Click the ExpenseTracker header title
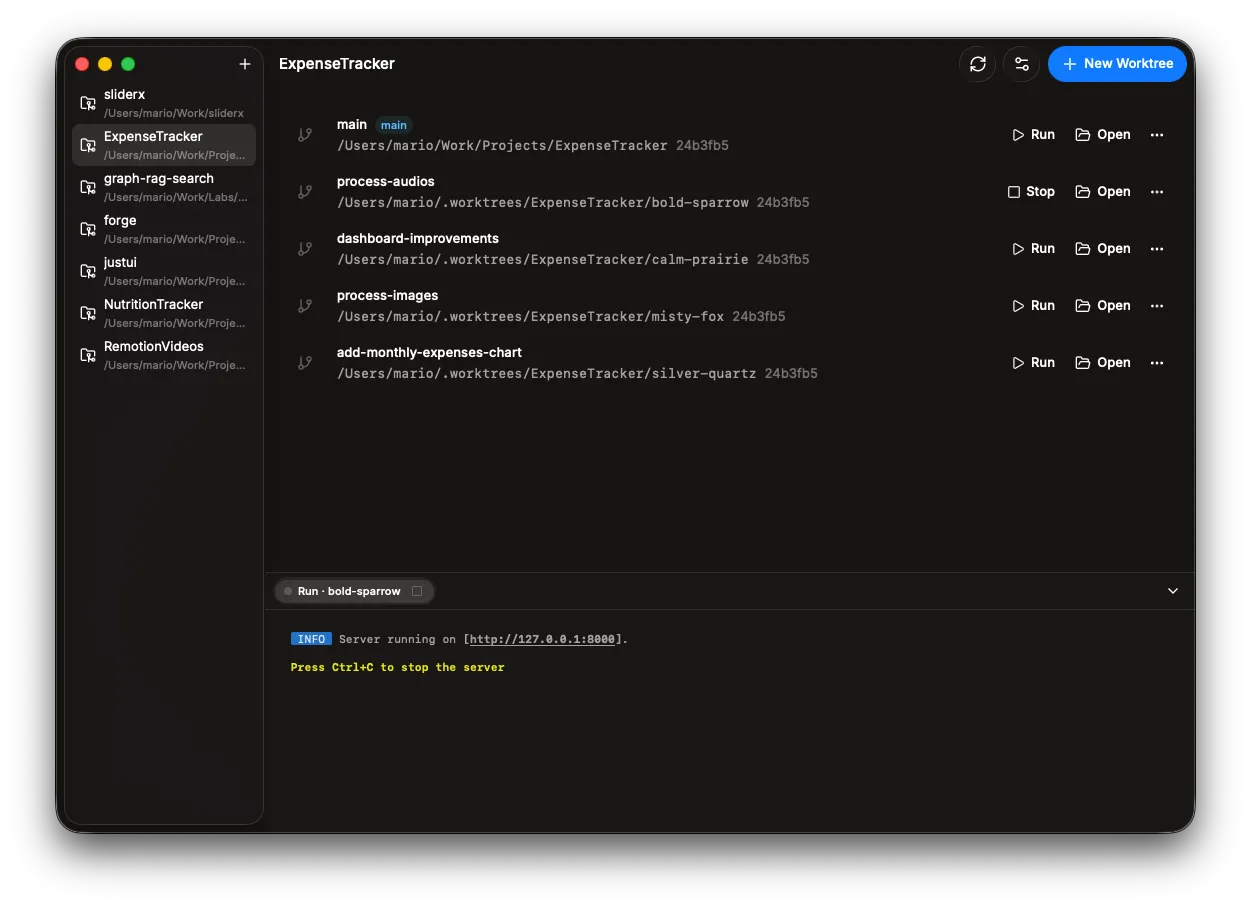The width and height of the screenshot is (1251, 907). click(337, 64)
